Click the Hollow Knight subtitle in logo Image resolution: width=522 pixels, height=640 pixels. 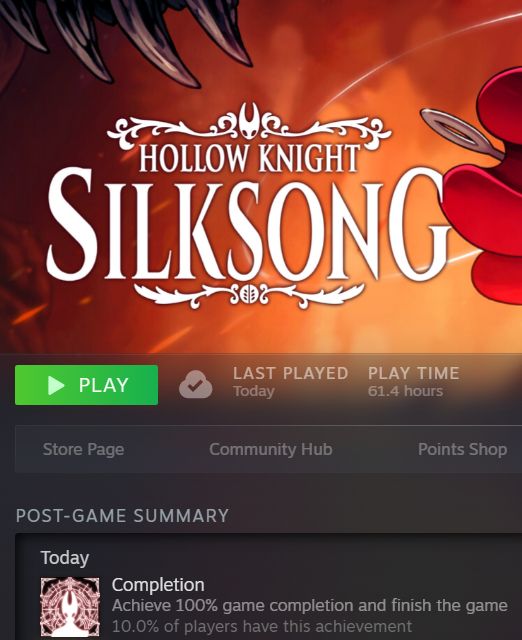coord(249,158)
